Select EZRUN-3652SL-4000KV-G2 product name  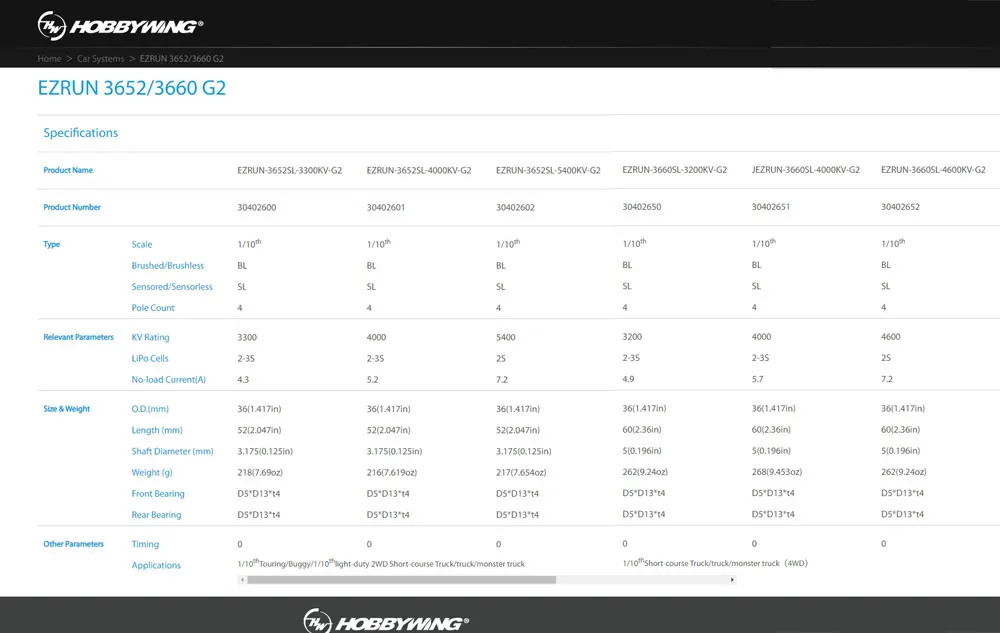point(419,170)
